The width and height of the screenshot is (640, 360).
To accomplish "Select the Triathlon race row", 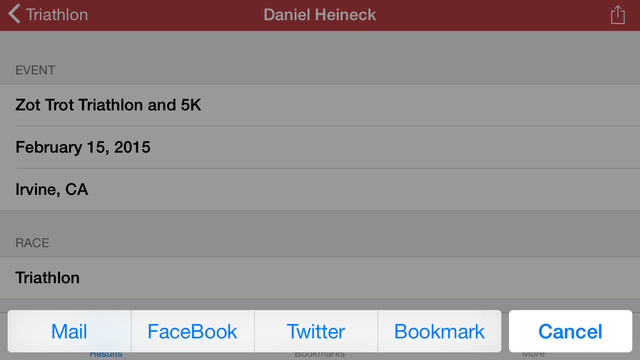I will click(x=320, y=278).
